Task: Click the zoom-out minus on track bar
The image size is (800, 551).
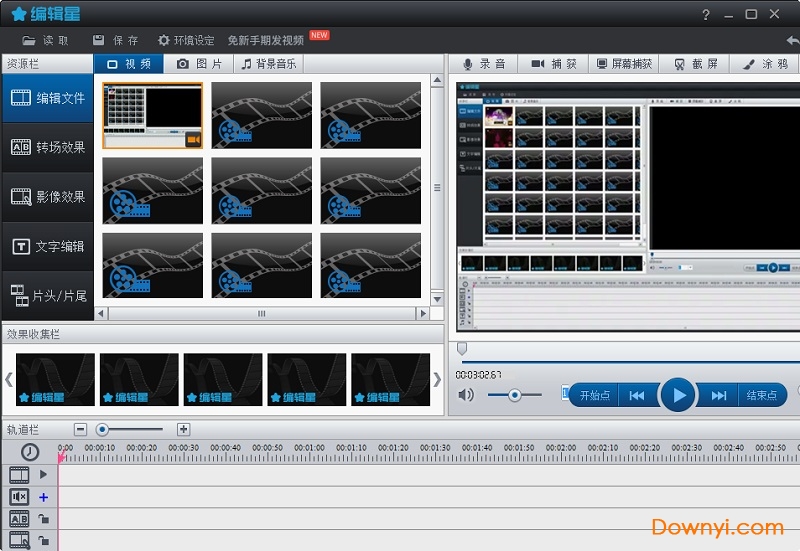Action: (x=80, y=429)
